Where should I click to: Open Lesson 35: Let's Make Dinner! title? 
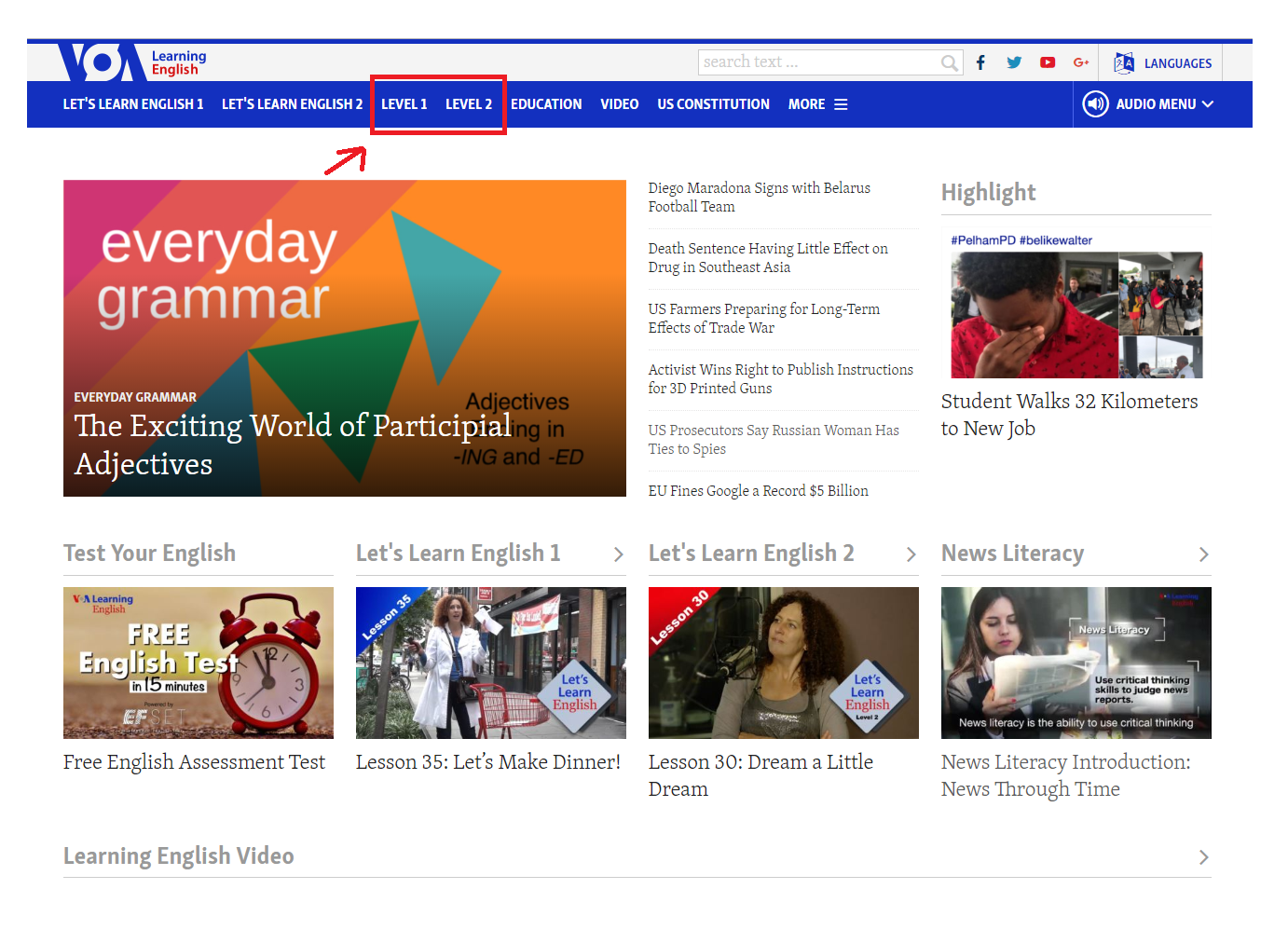488,762
